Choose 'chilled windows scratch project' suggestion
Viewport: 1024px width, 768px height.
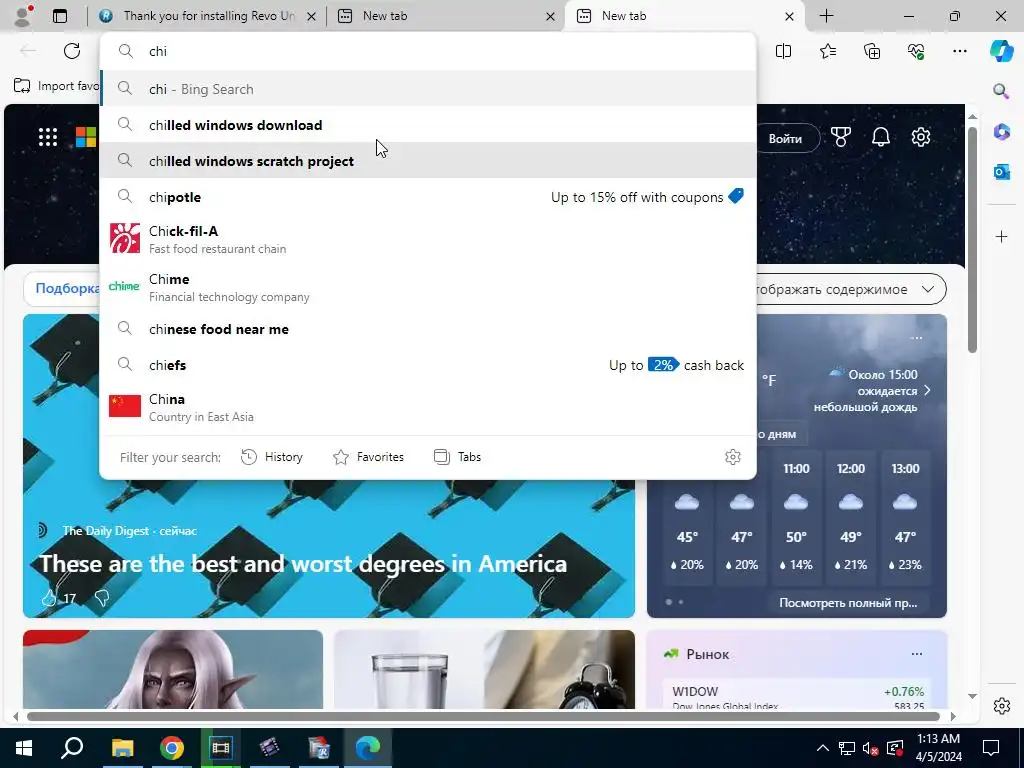pyautogui.click(x=428, y=161)
